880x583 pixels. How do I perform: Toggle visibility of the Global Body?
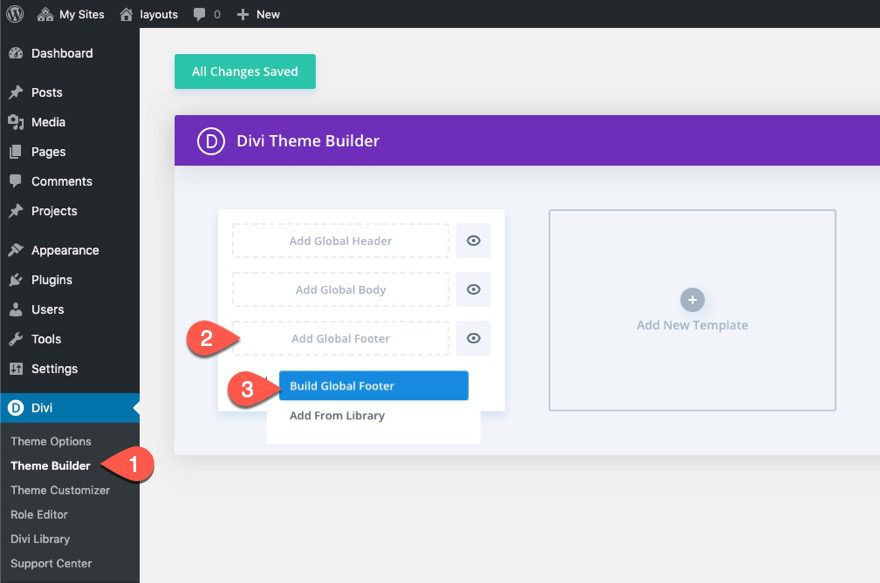pyautogui.click(x=473, y=289)
